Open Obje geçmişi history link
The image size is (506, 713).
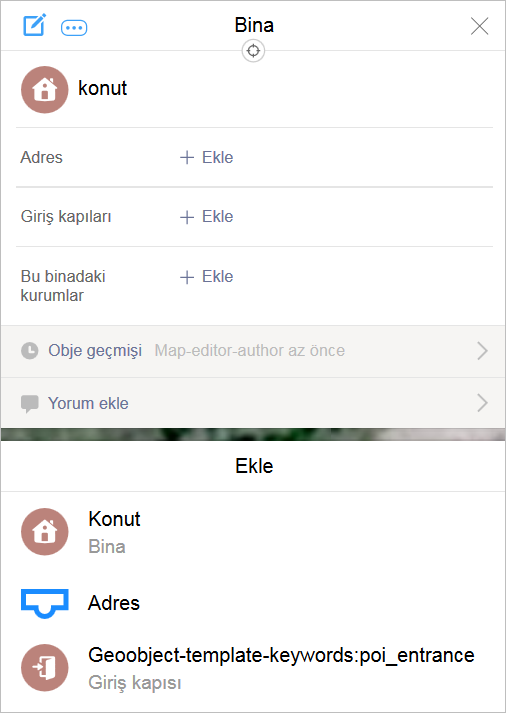coord(95,351)
